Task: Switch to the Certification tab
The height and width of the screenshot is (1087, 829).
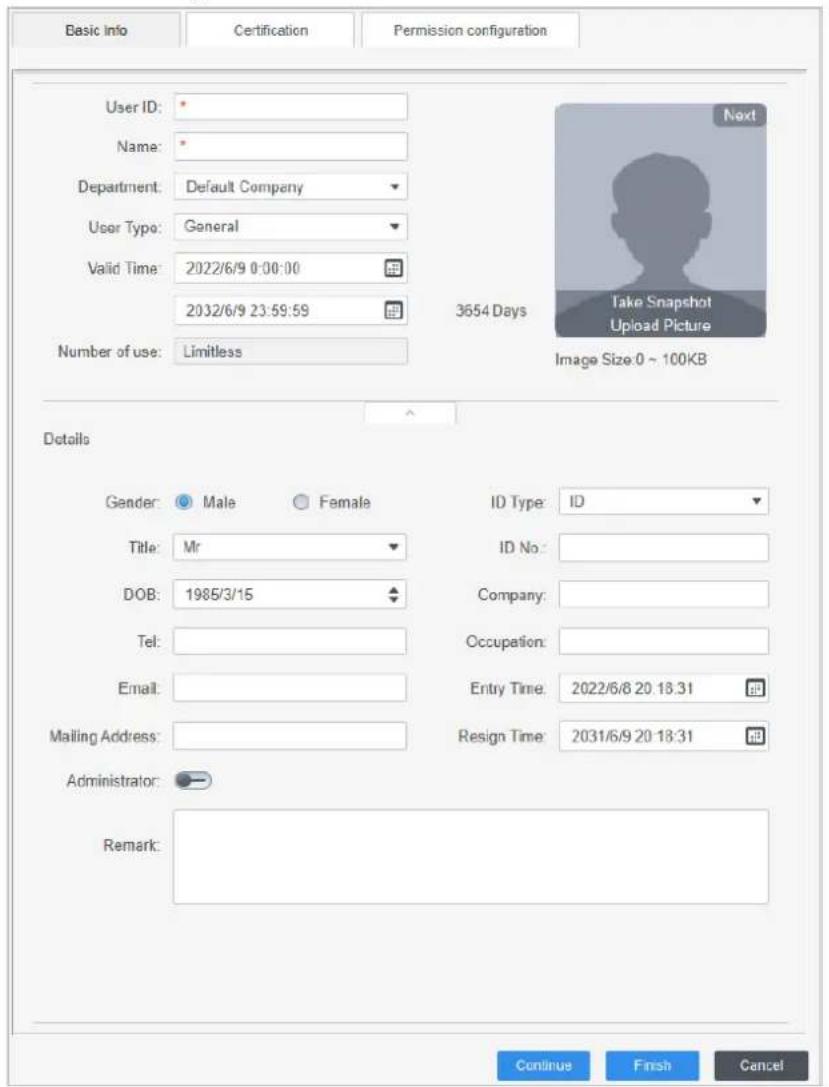Action: (270, 31)
